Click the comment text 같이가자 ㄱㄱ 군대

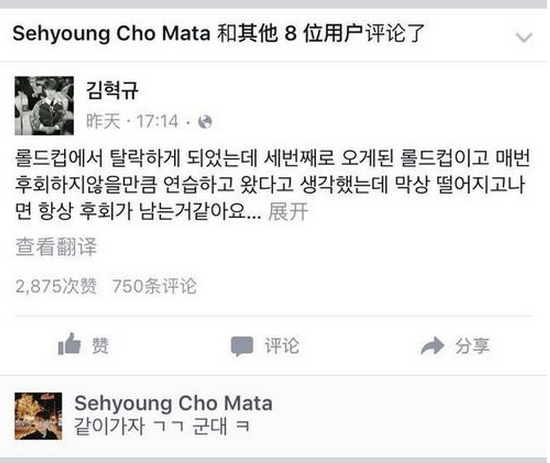[x=162, y=427]
